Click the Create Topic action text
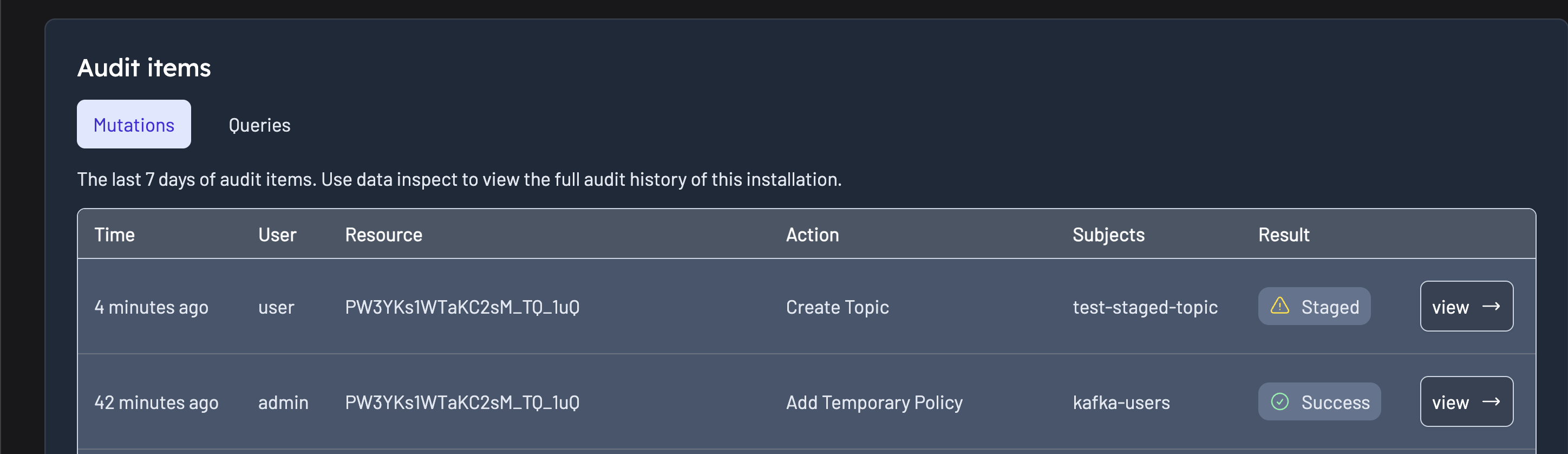This screenshot has height=454, width=1568. click(x=837, y=307)
